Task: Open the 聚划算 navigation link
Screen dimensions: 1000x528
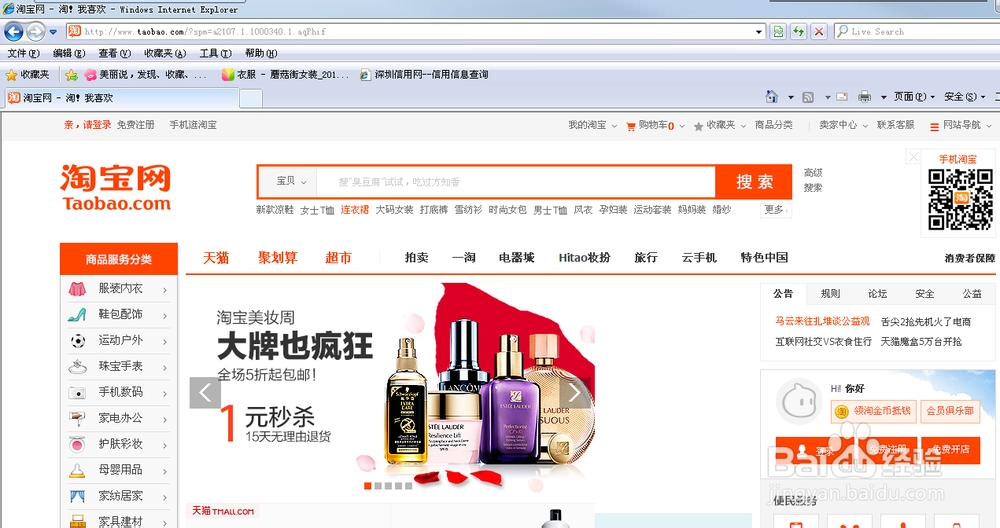Action: pos(277,258)
